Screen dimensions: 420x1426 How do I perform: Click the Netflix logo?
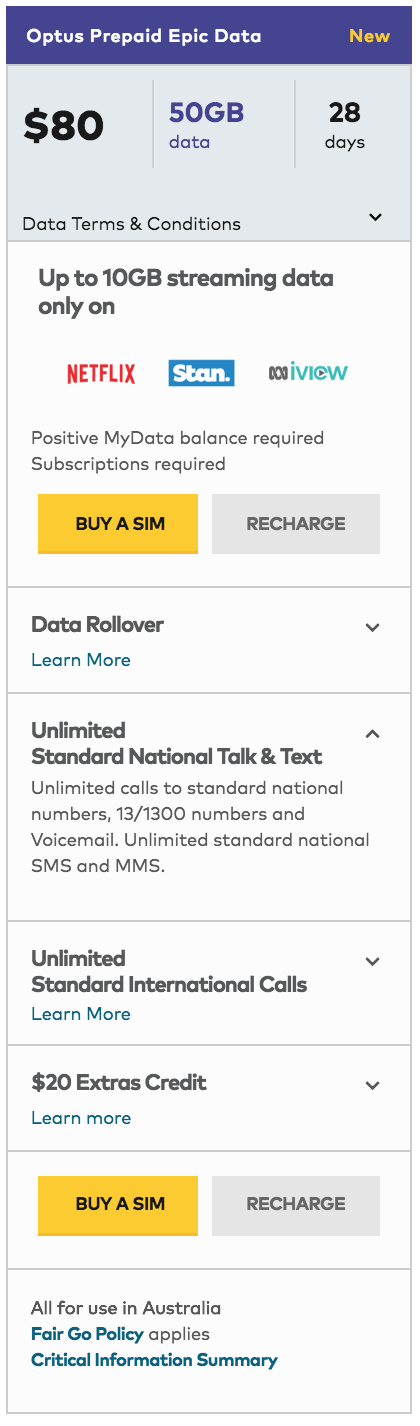point(101,374)
